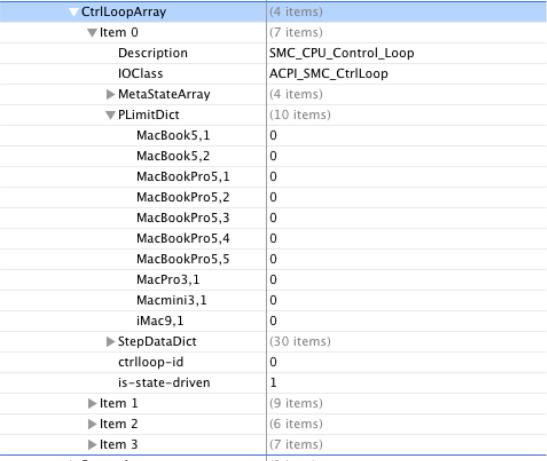Select the MacBookPro5,4 key
Screen dimensions: 547x461
tap(183, 238)
